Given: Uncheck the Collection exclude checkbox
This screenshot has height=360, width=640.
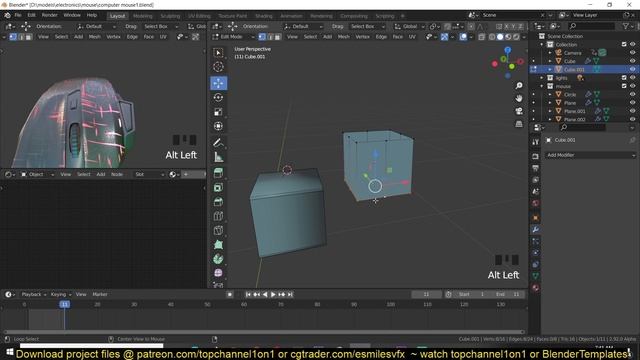Looking at the screenshot, I should click(x=624, y=44).
